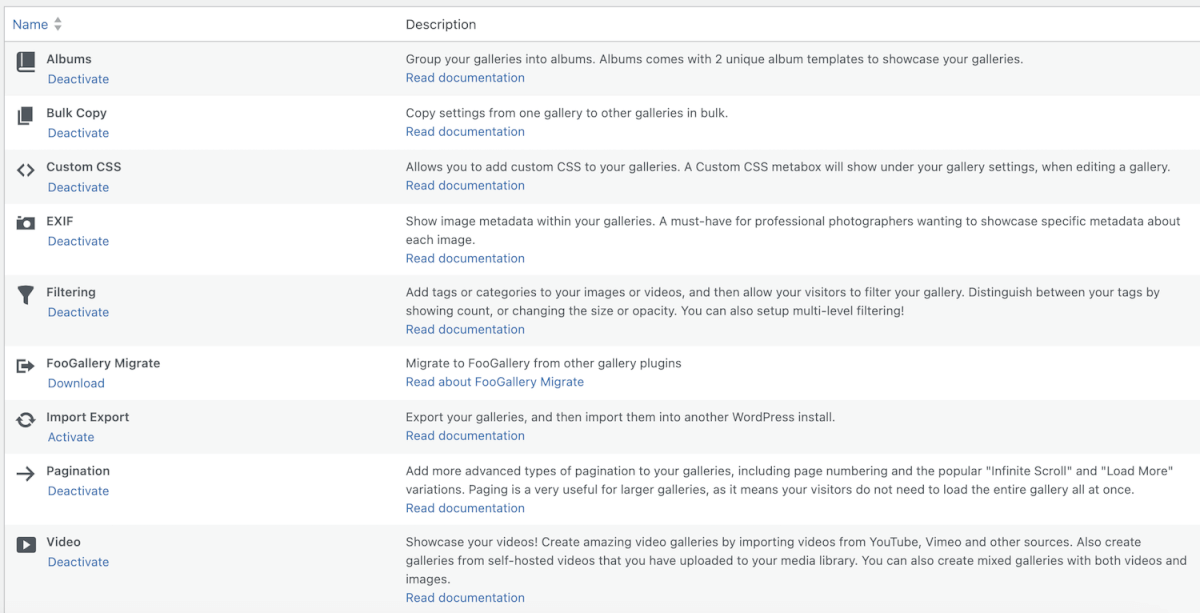Click the Name column sort arrows

[x=58, y=24]
